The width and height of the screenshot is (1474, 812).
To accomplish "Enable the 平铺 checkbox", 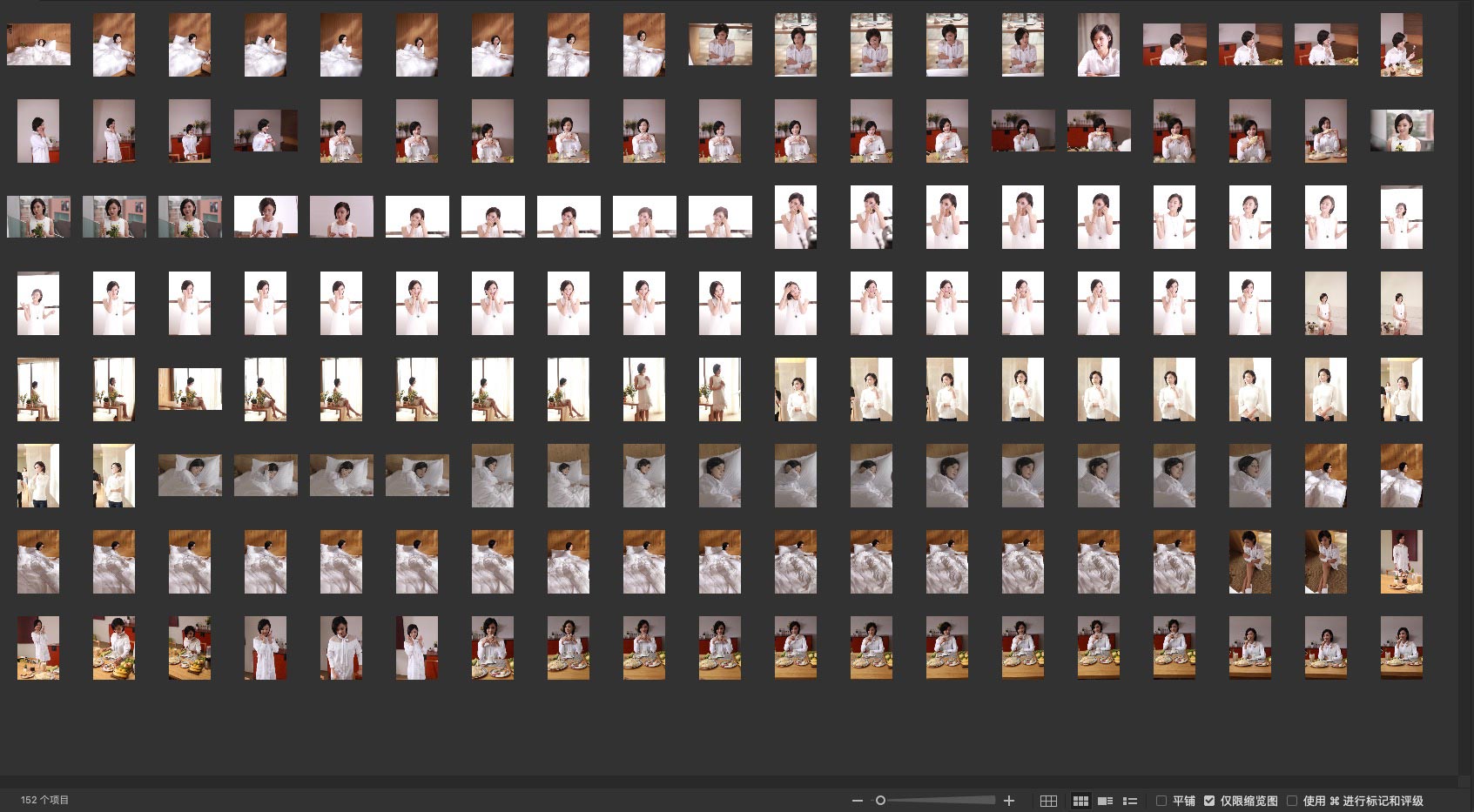I will tap(1161, 801).
